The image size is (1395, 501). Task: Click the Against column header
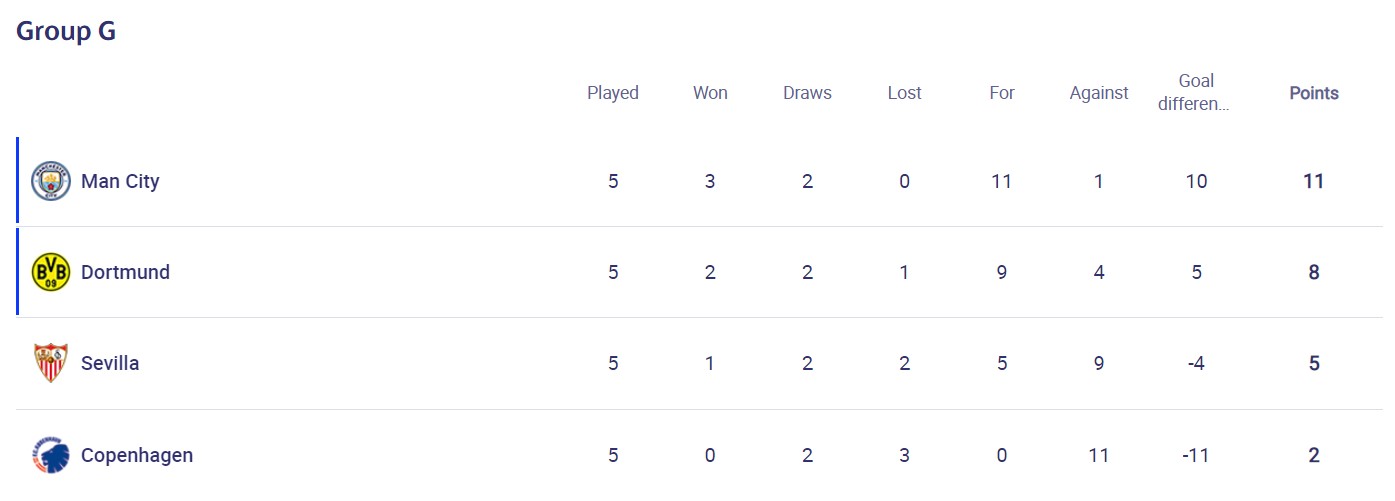pyautogui.click(x=1099, y=93)
